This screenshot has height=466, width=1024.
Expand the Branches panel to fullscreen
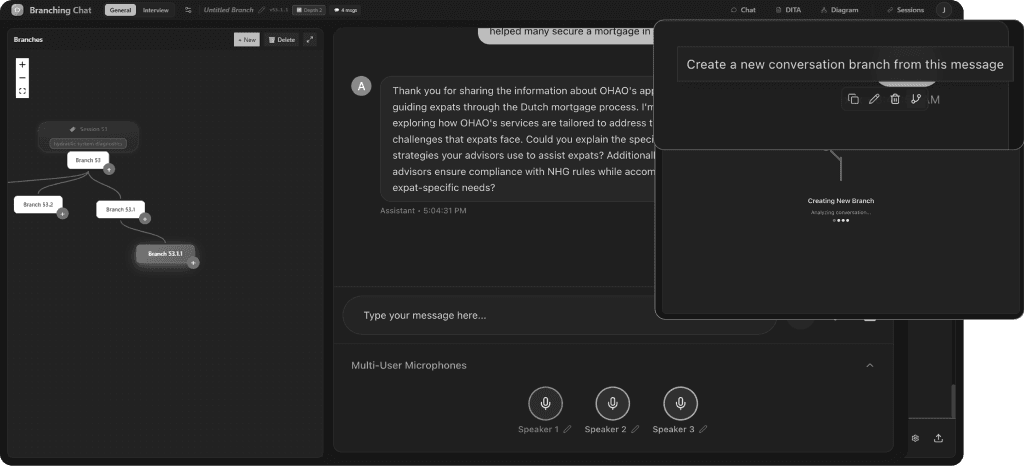point(310,40)
